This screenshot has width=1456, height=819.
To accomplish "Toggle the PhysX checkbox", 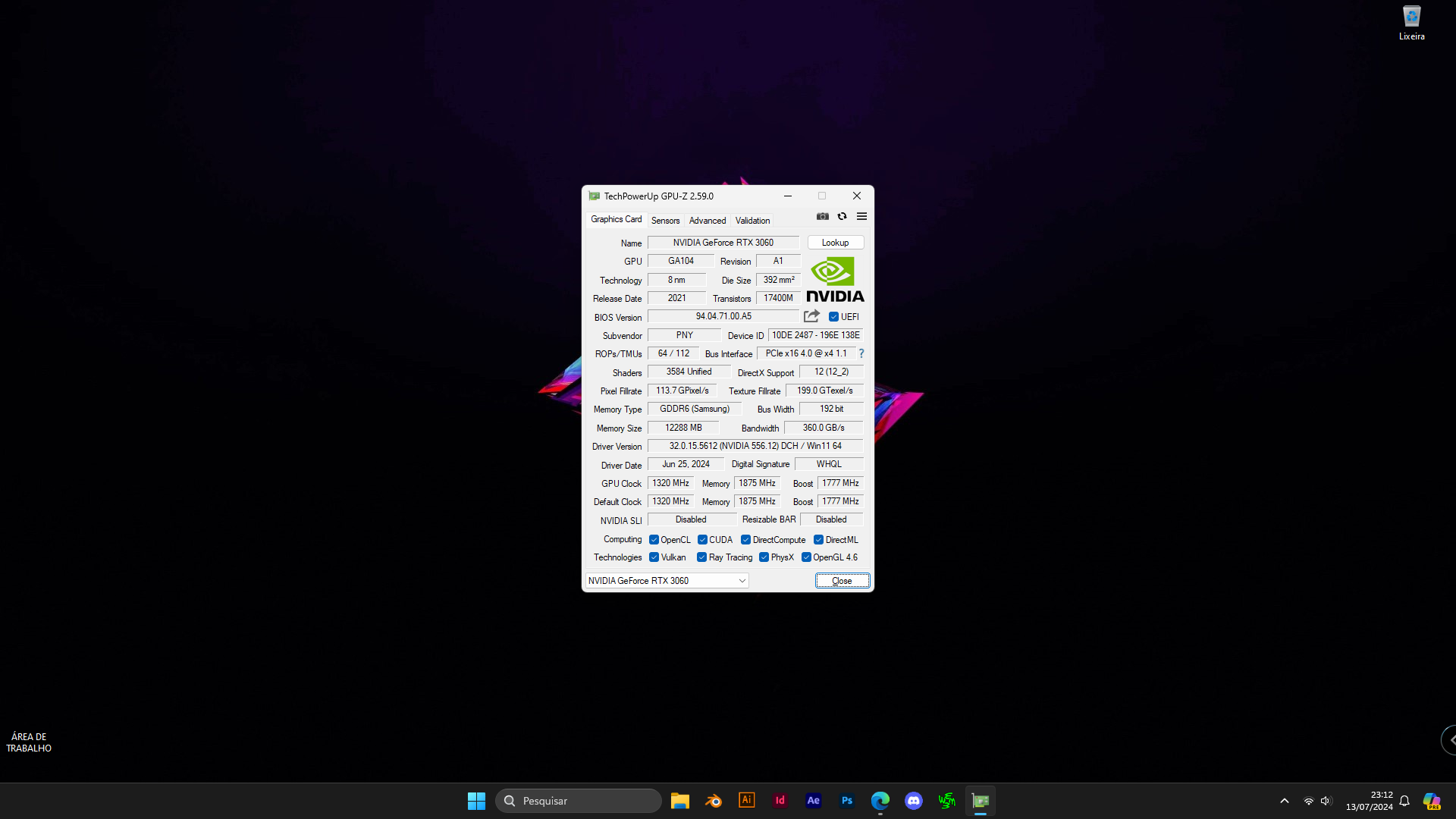I will pyautogui.click(x=764, y=557).
